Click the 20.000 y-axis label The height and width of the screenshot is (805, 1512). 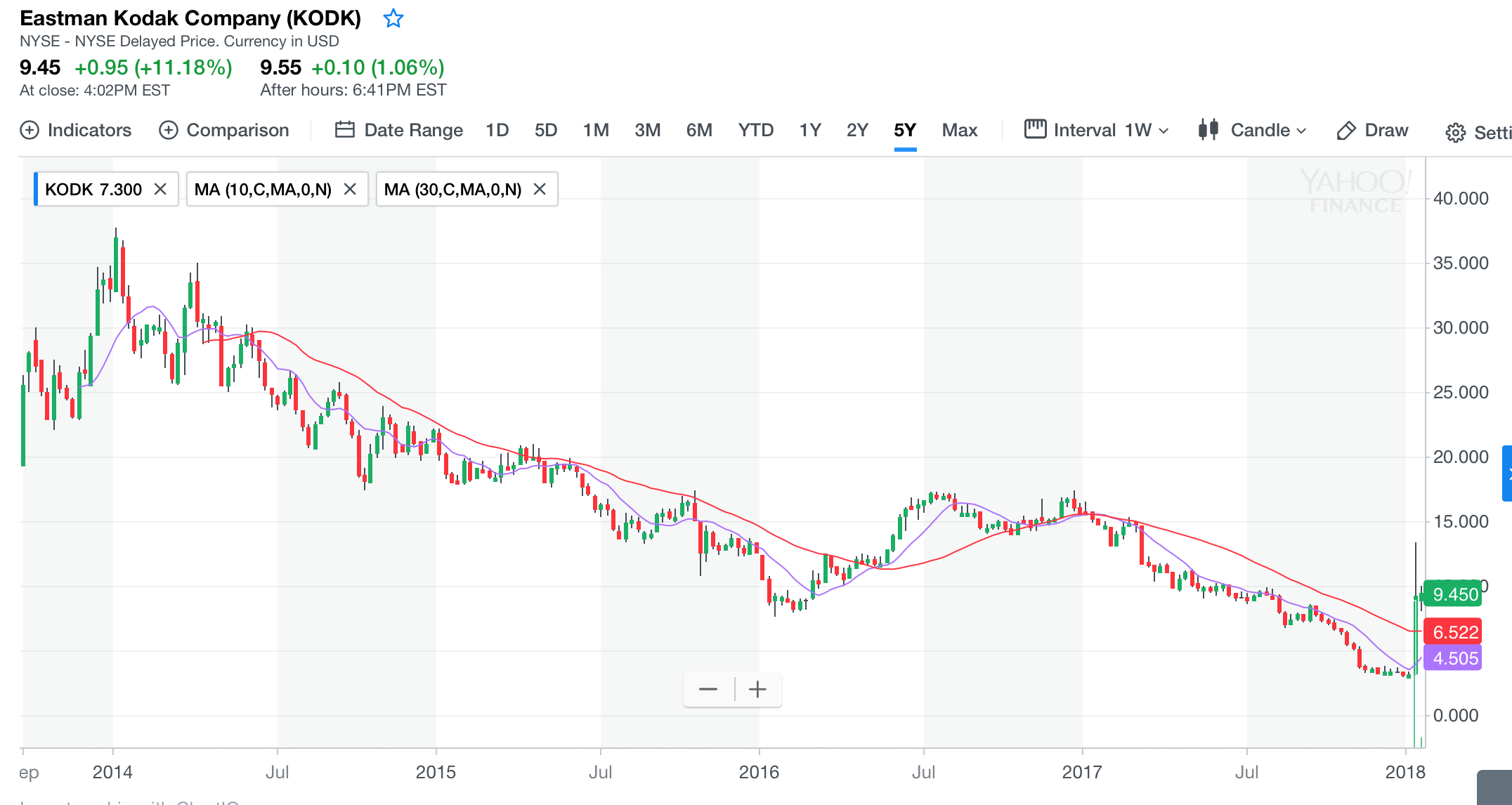pos(1461,457)
